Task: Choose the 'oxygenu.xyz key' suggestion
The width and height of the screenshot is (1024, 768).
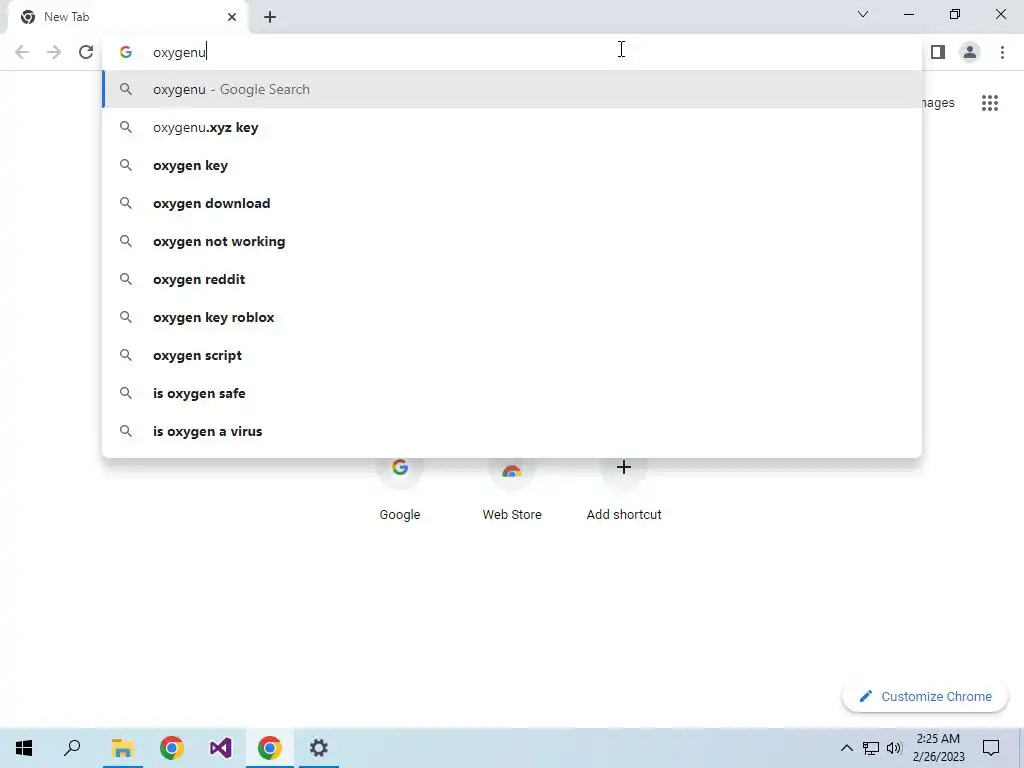Action: [512, 127]
